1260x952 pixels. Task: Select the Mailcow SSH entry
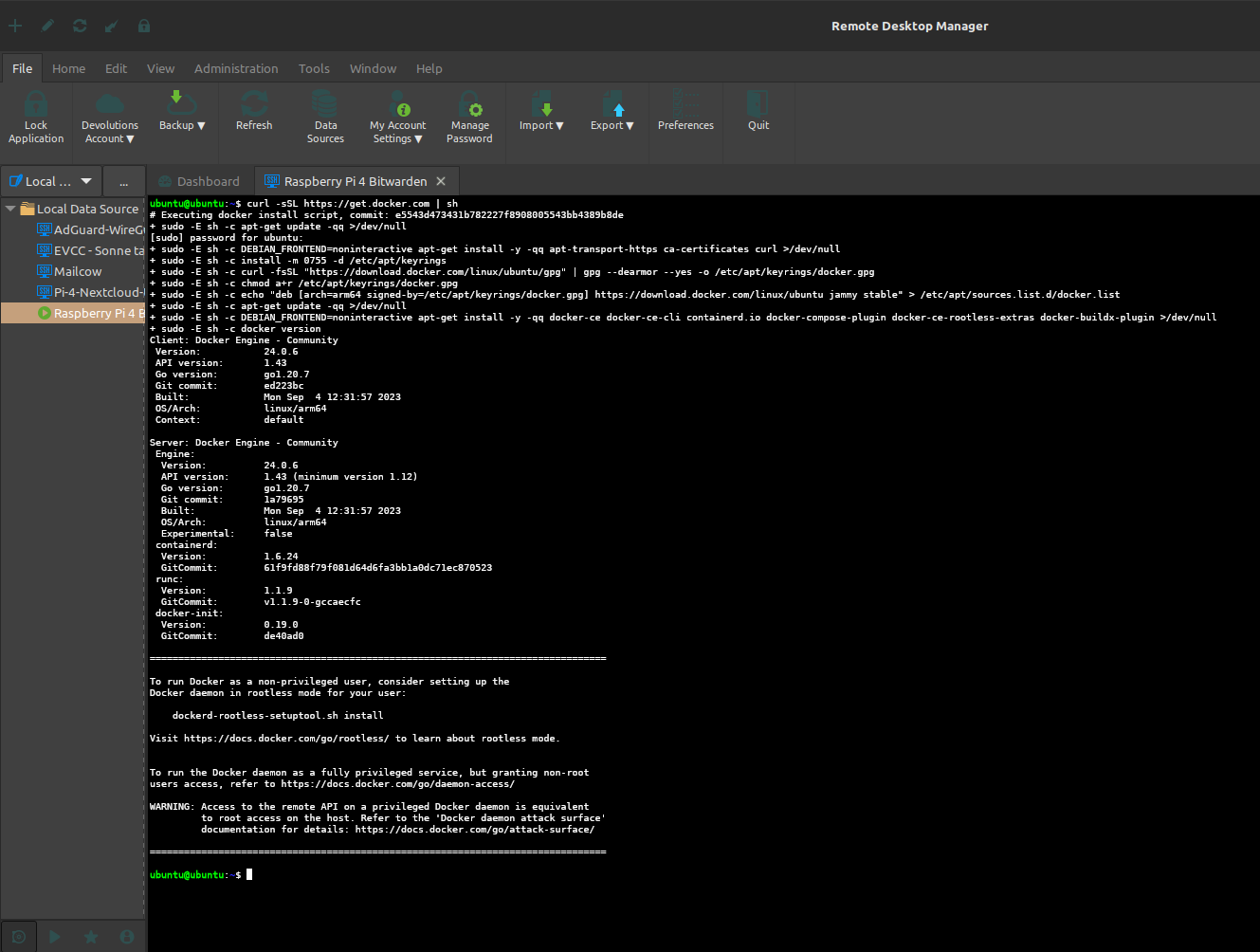[x=77, y=271]
